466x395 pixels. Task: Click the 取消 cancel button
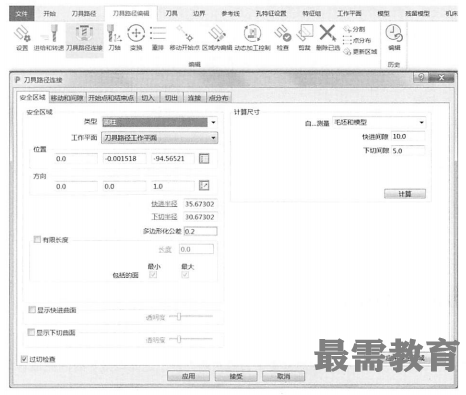[x=284, y=376]
